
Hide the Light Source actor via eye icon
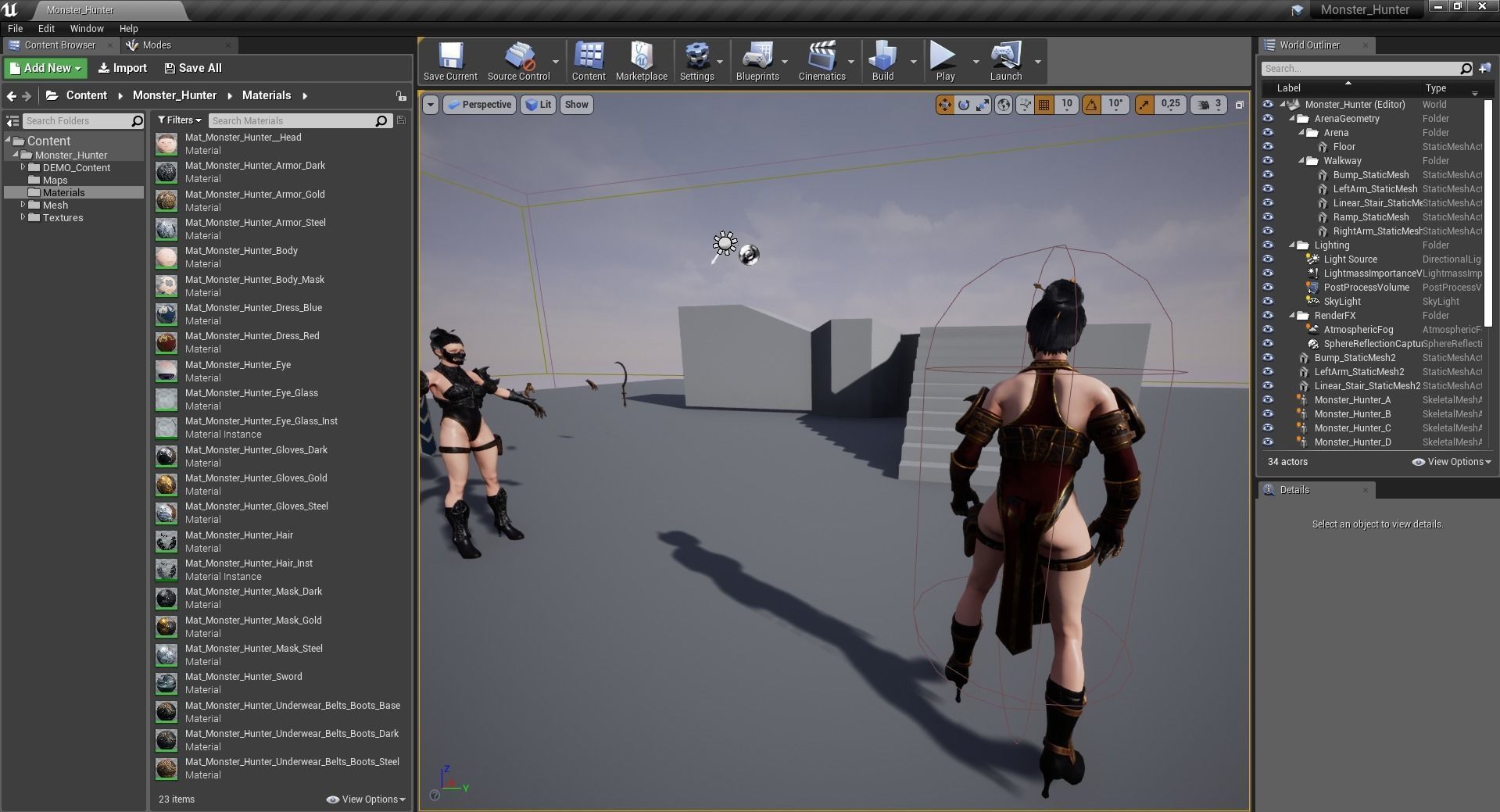pyautogui.click(x=1268, y=259)
